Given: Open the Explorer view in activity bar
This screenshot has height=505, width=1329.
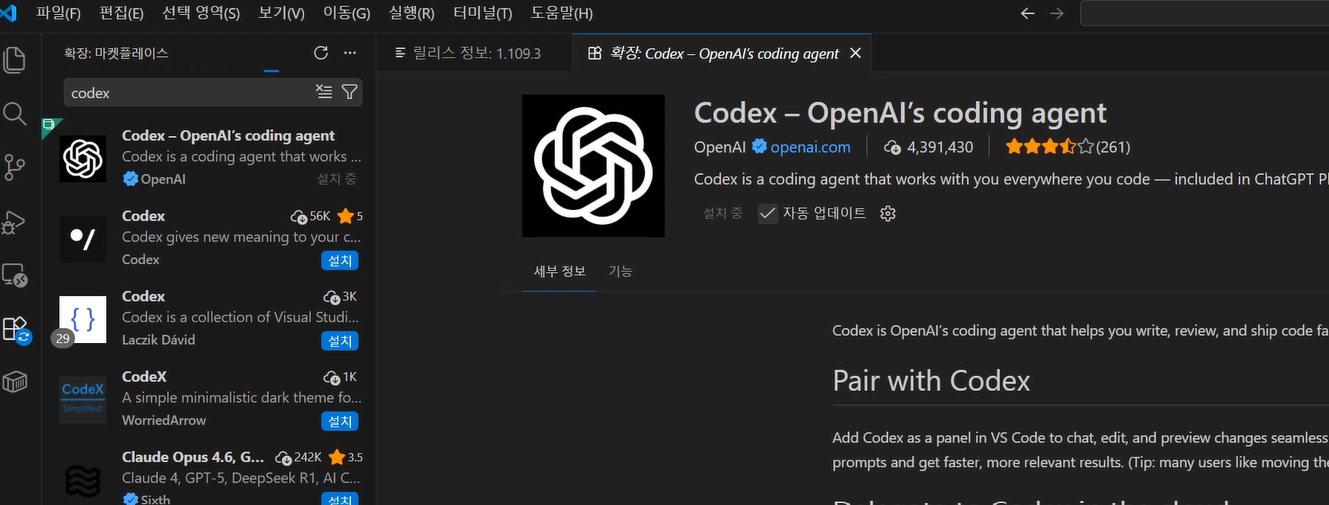Looking at the screenshot, I should click(15, 60).
